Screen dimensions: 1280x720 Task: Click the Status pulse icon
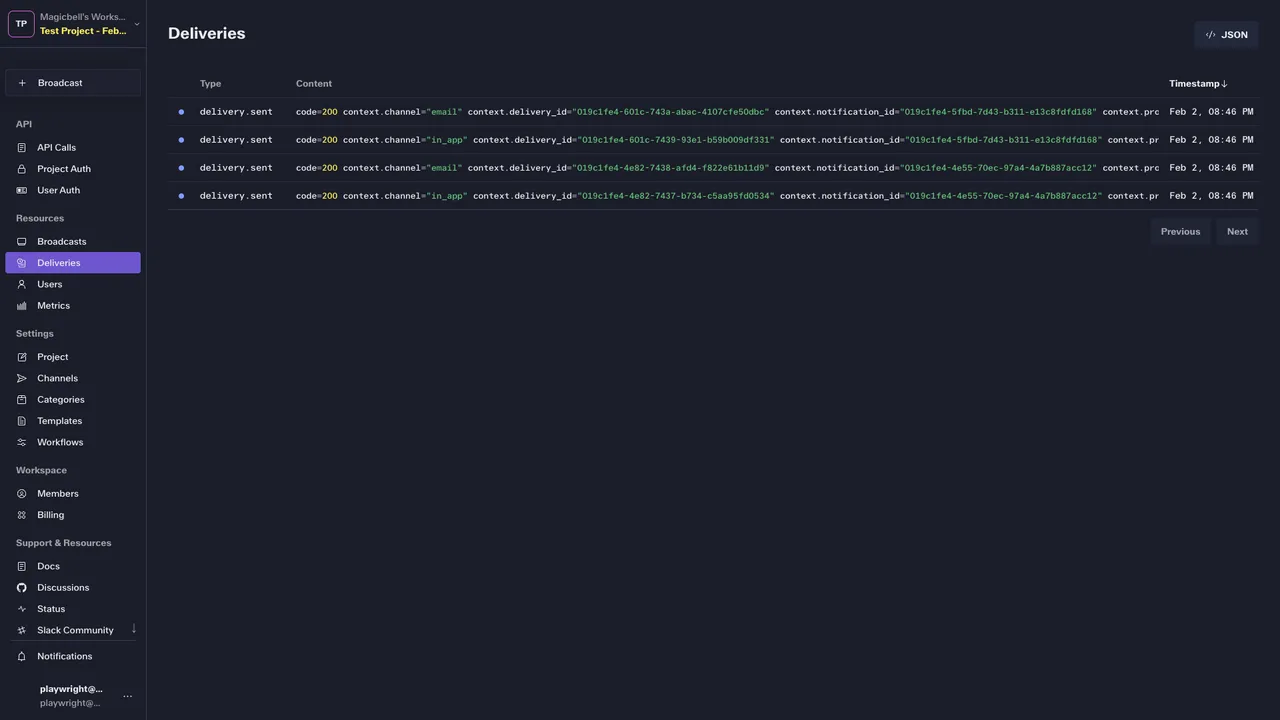coord(22,609)
